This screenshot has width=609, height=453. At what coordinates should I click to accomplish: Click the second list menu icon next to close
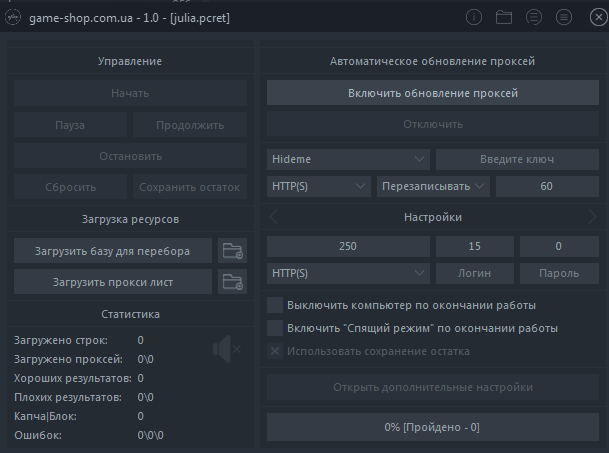[564, 17]
